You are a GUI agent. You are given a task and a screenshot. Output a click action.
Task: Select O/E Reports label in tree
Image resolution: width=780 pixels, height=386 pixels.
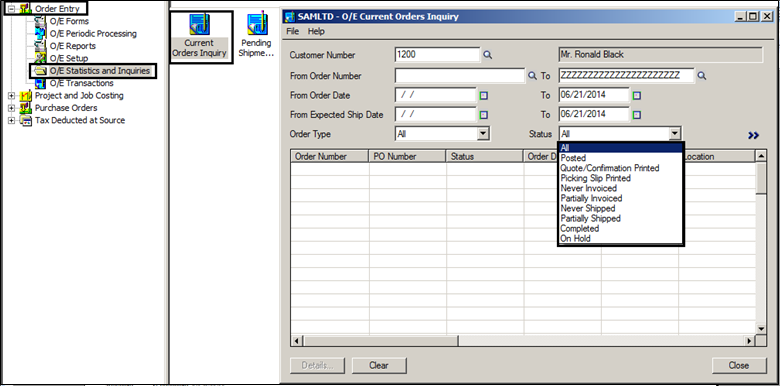pos(73,46)
